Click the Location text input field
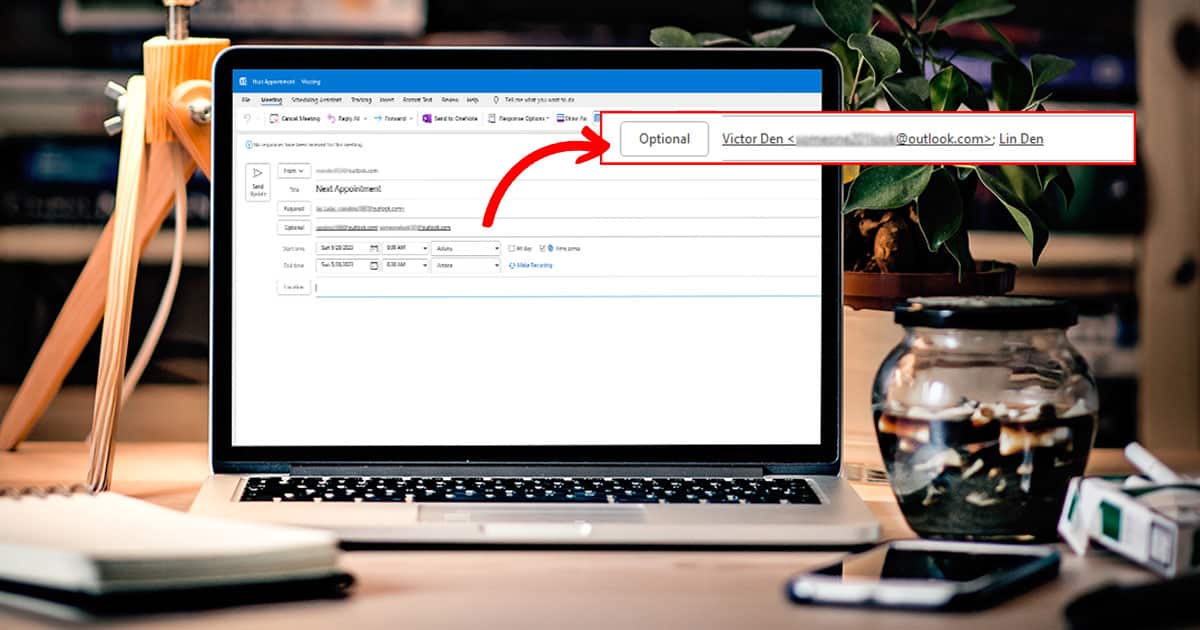This screenshot has width=1200, height=630. (x=567, y=287)
